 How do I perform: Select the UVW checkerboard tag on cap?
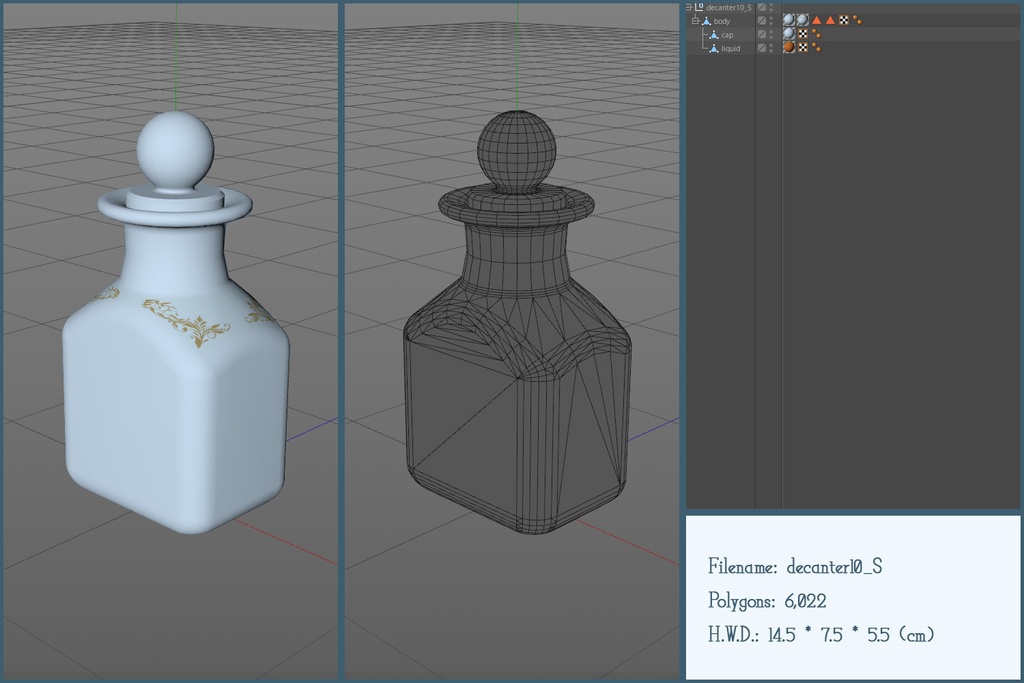pyautogui.click(x=803, y=34)
